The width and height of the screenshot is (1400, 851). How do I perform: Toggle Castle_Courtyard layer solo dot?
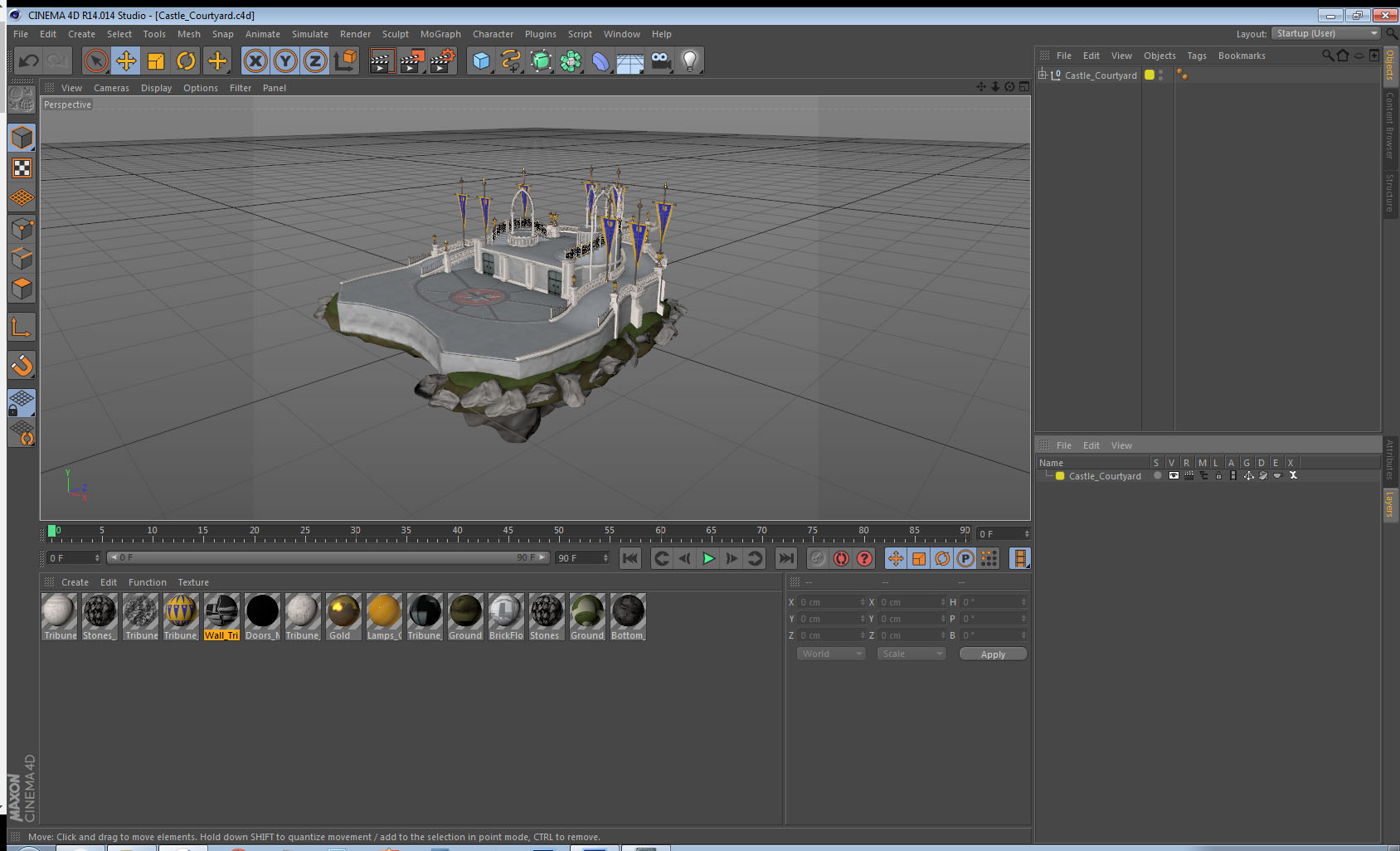coord(1158,476)
